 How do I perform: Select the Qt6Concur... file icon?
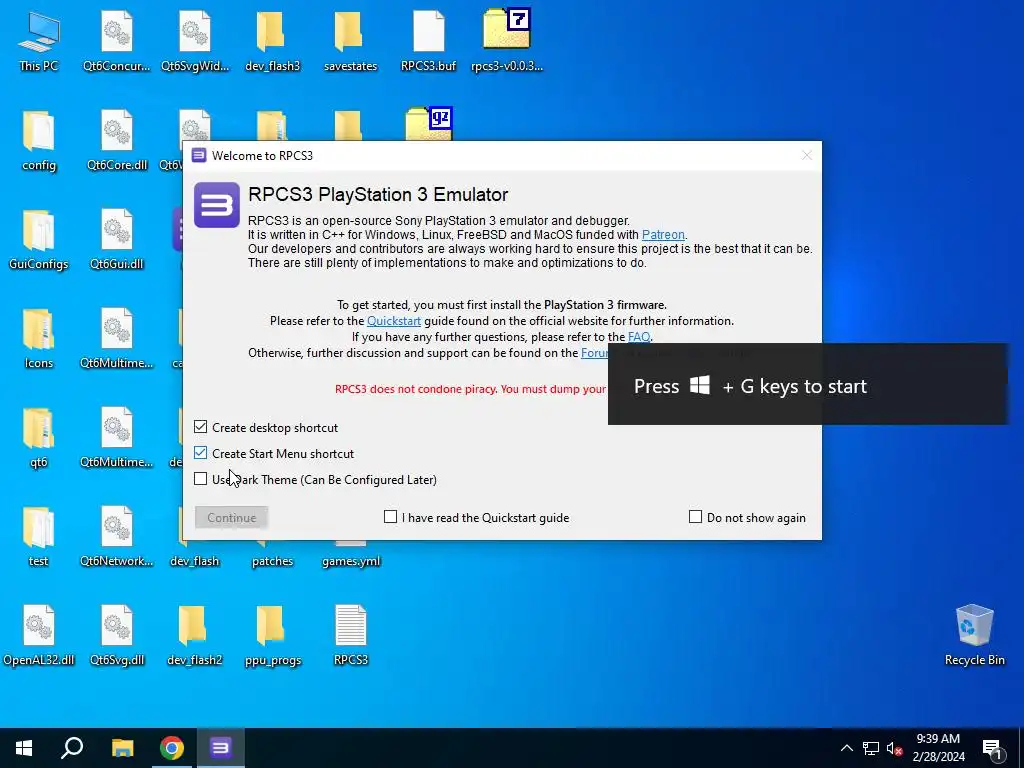(116, 42)
